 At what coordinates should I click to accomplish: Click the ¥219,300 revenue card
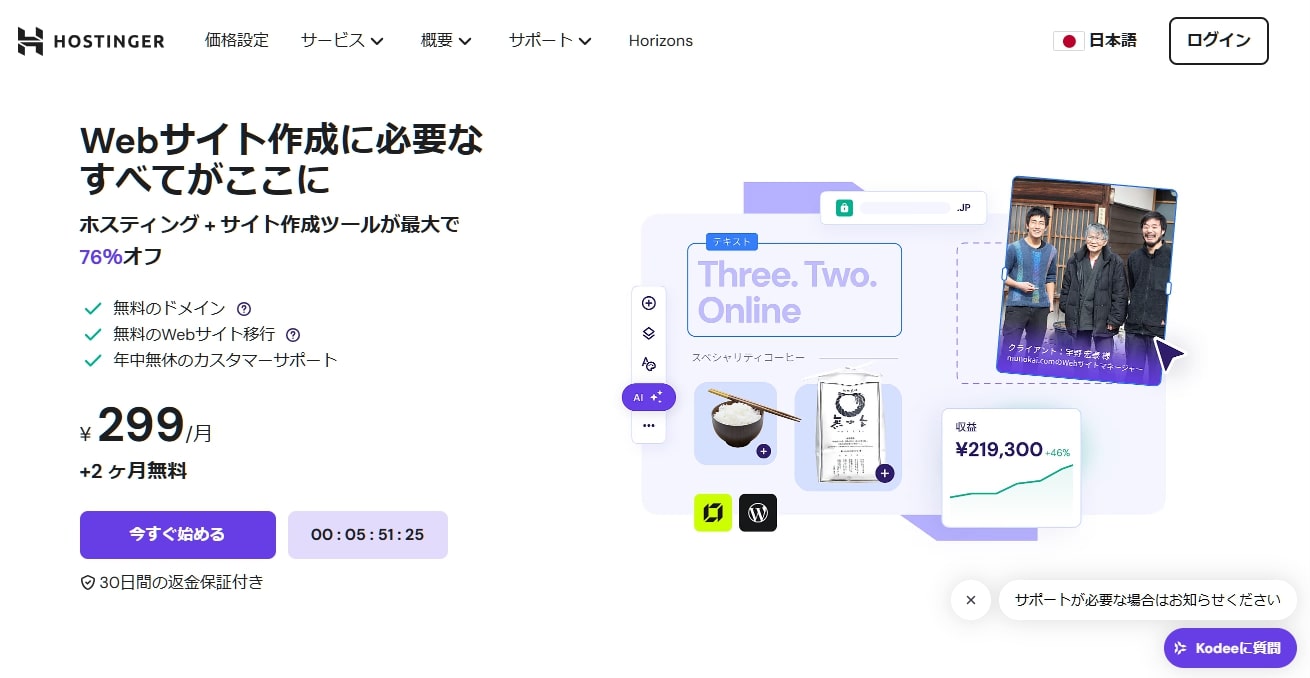click(1011, 467)
